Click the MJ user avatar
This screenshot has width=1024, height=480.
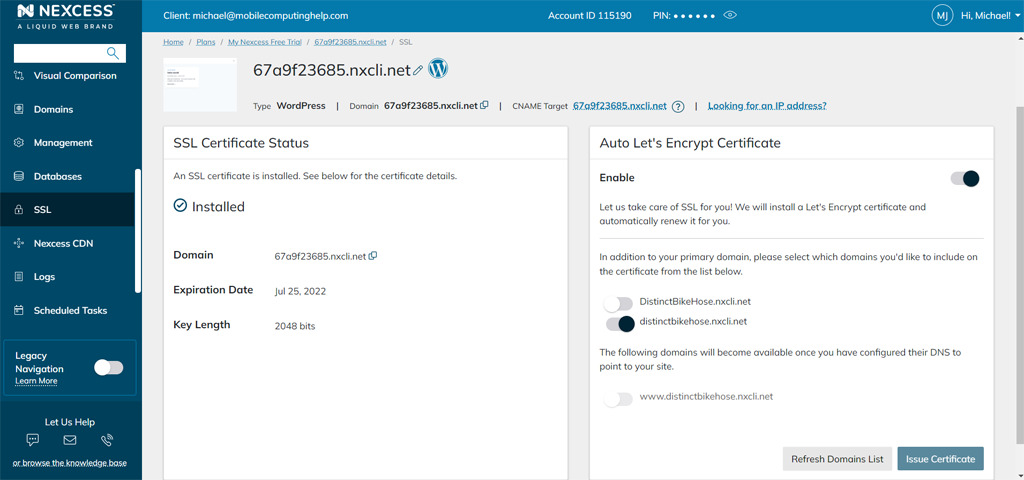[x=942, y=15]
